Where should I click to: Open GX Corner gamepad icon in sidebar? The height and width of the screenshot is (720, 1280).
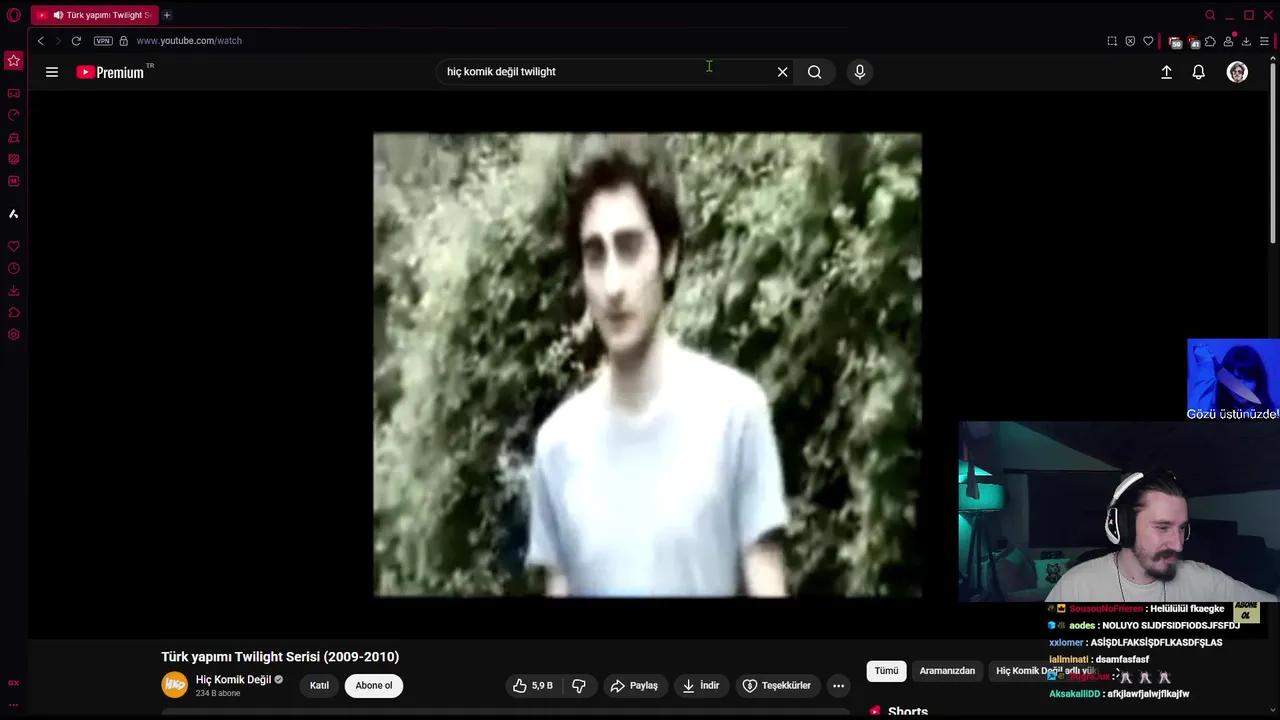[x=14, y=93]
